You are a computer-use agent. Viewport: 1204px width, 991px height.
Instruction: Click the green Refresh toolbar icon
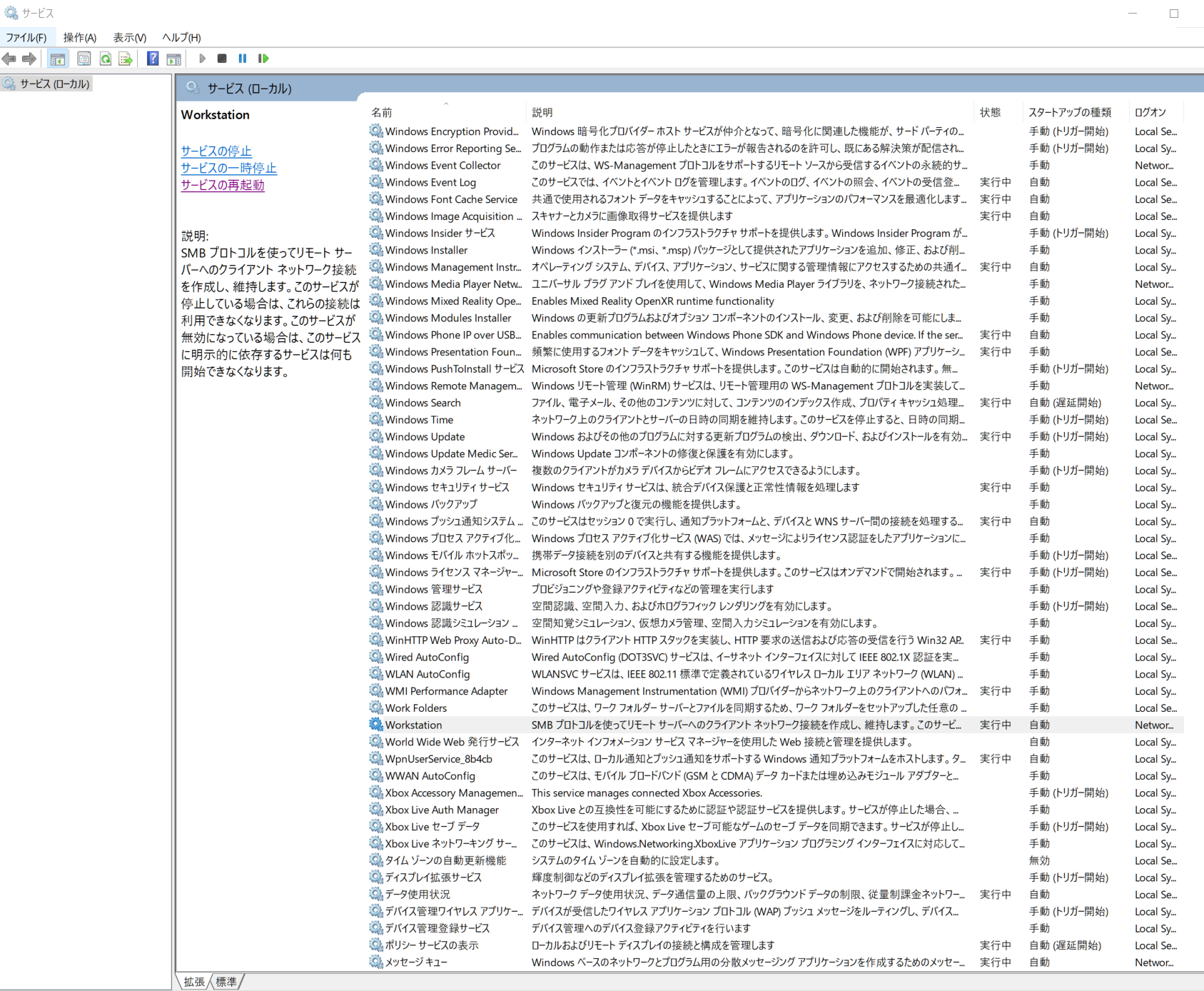tap(106, 59)
